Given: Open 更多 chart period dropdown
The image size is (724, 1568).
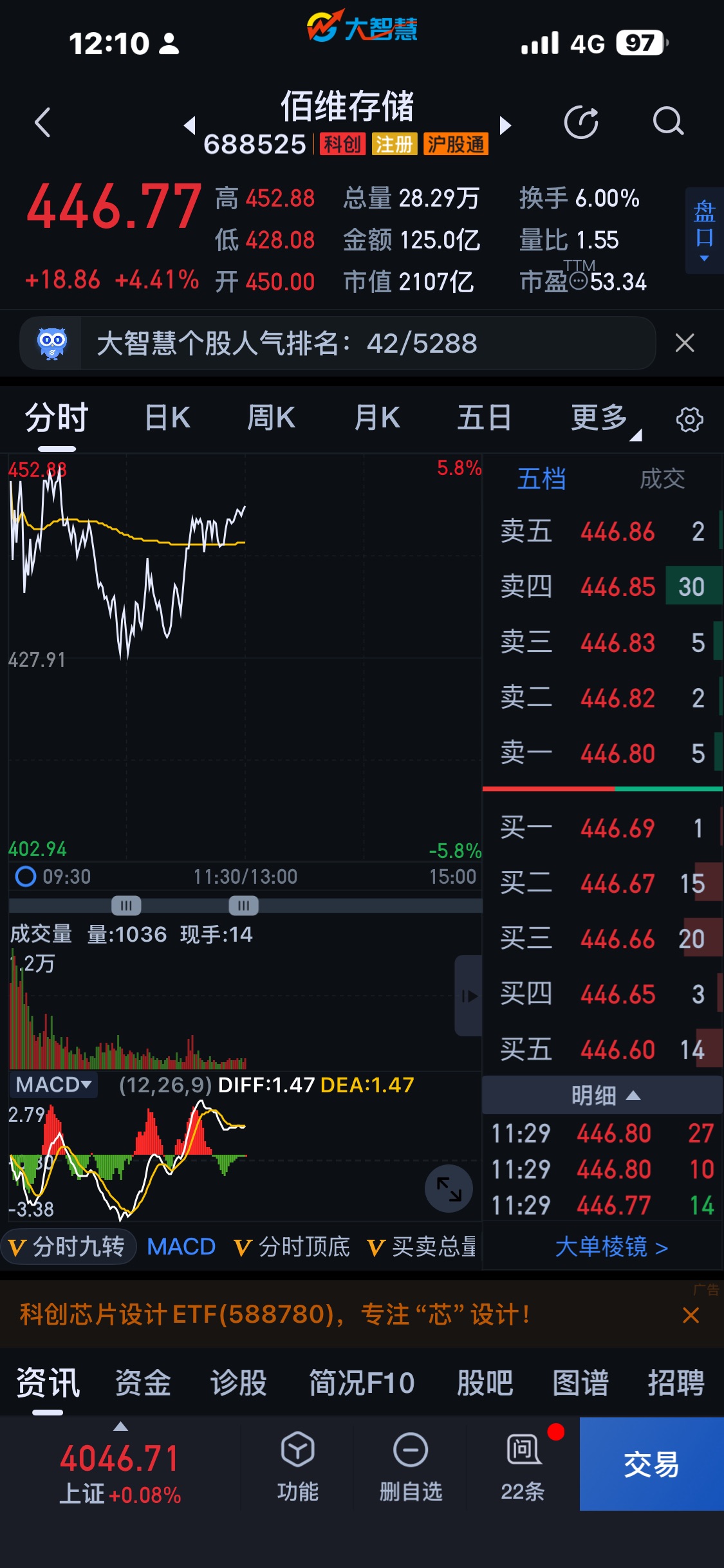Looking at the screenshot, I should (x=605, y=418).
